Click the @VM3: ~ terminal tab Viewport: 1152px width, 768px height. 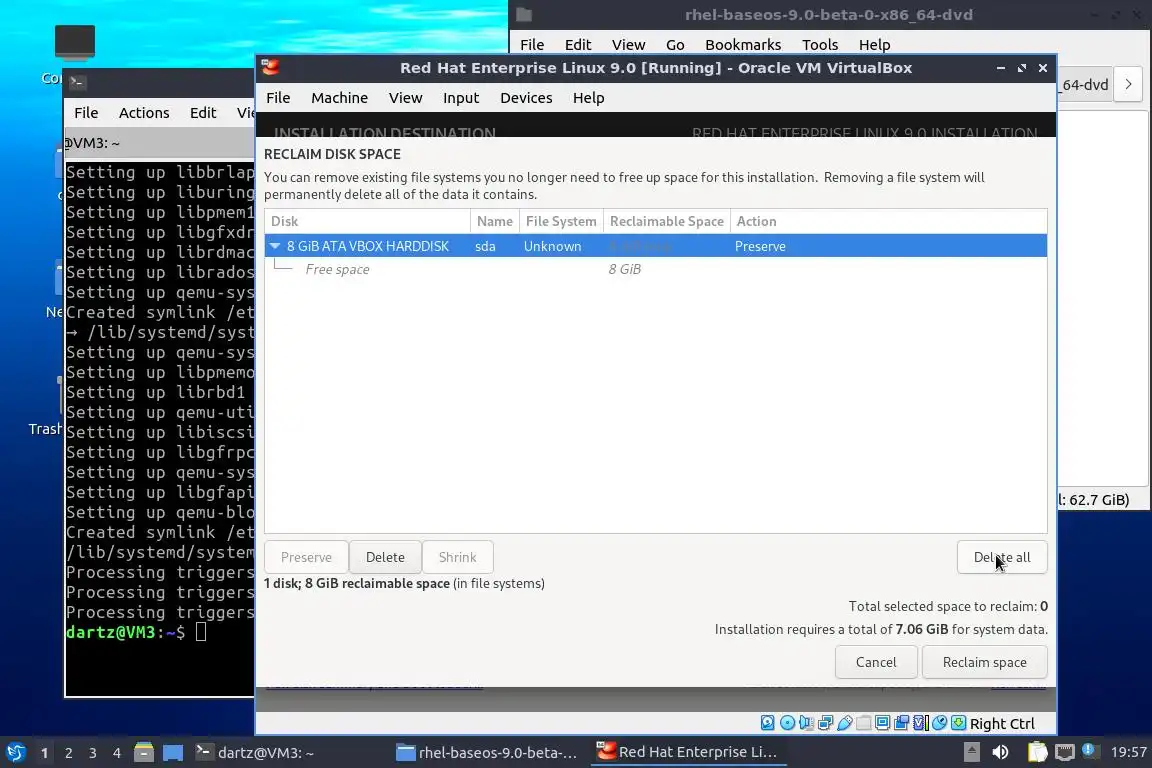click(158, 143)
